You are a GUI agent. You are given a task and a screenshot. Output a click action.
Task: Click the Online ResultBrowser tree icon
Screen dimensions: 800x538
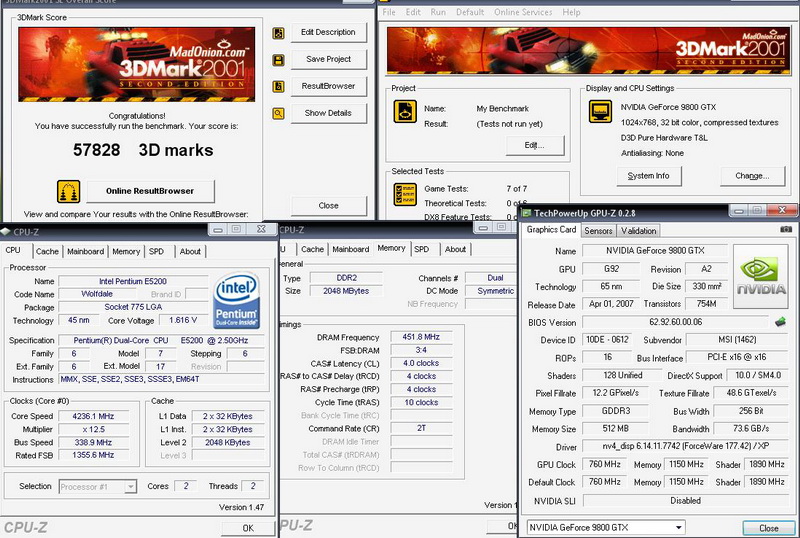coord(68,192)
